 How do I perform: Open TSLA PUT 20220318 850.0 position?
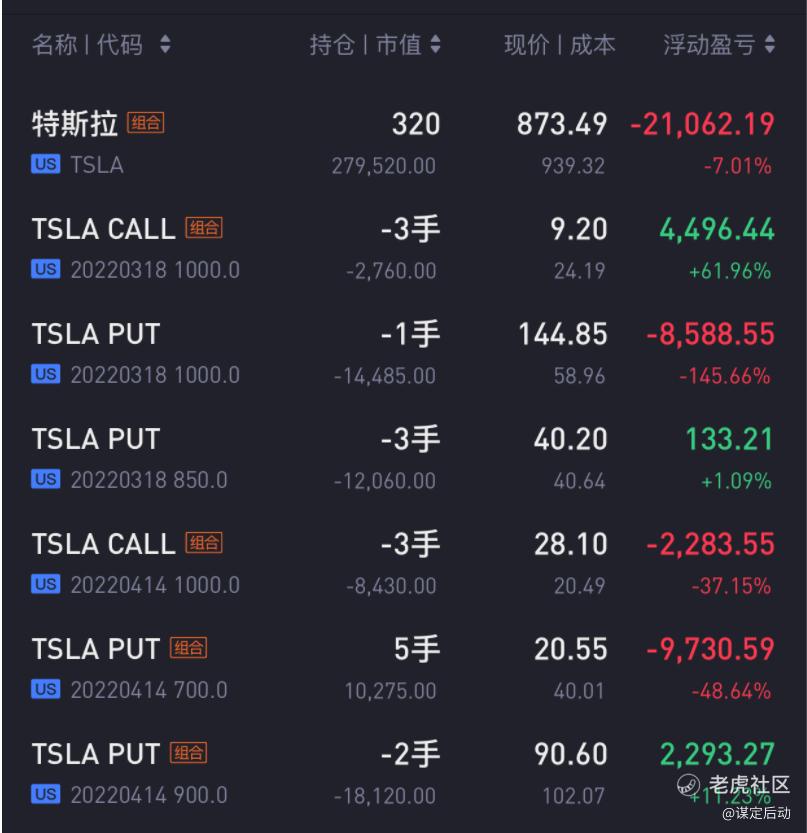403,459
